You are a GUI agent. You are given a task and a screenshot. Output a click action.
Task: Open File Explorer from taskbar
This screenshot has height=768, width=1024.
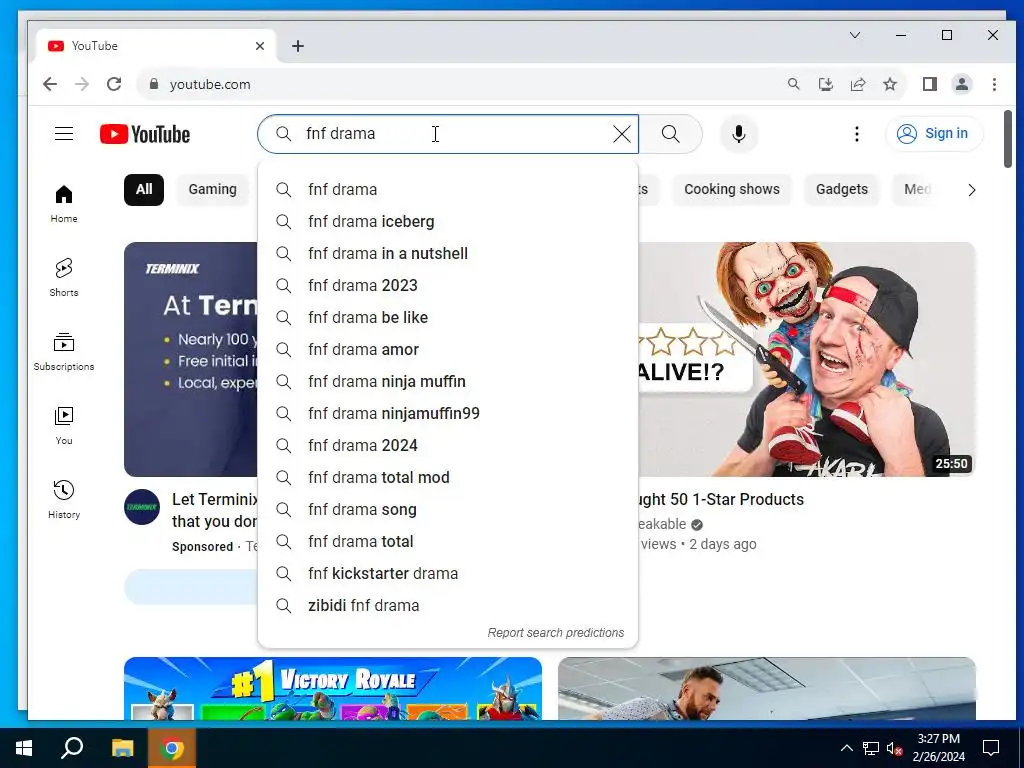point(122,748)
